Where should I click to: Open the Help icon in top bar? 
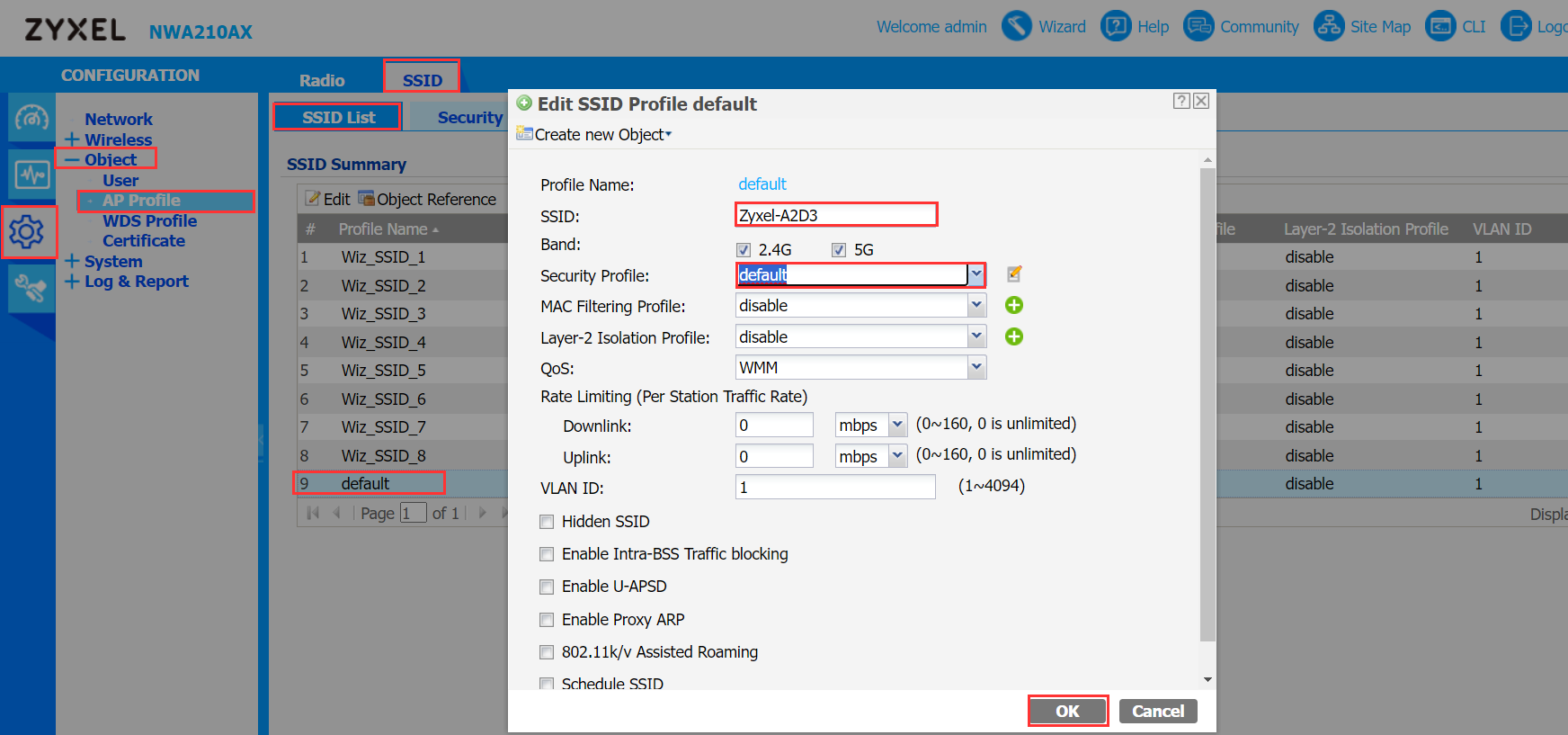[x=1116, y=26]
